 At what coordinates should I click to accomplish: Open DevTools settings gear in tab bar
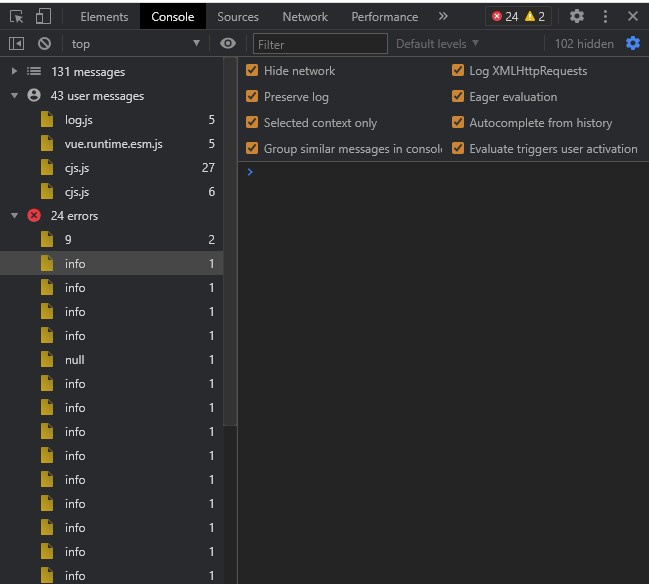pos(577,17)
